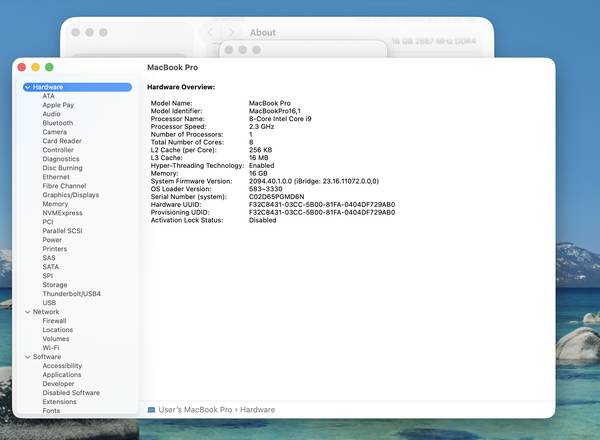Collapse the Software section chevron
The height and width of the screenshot is (440, 600).
coord(27,357)
